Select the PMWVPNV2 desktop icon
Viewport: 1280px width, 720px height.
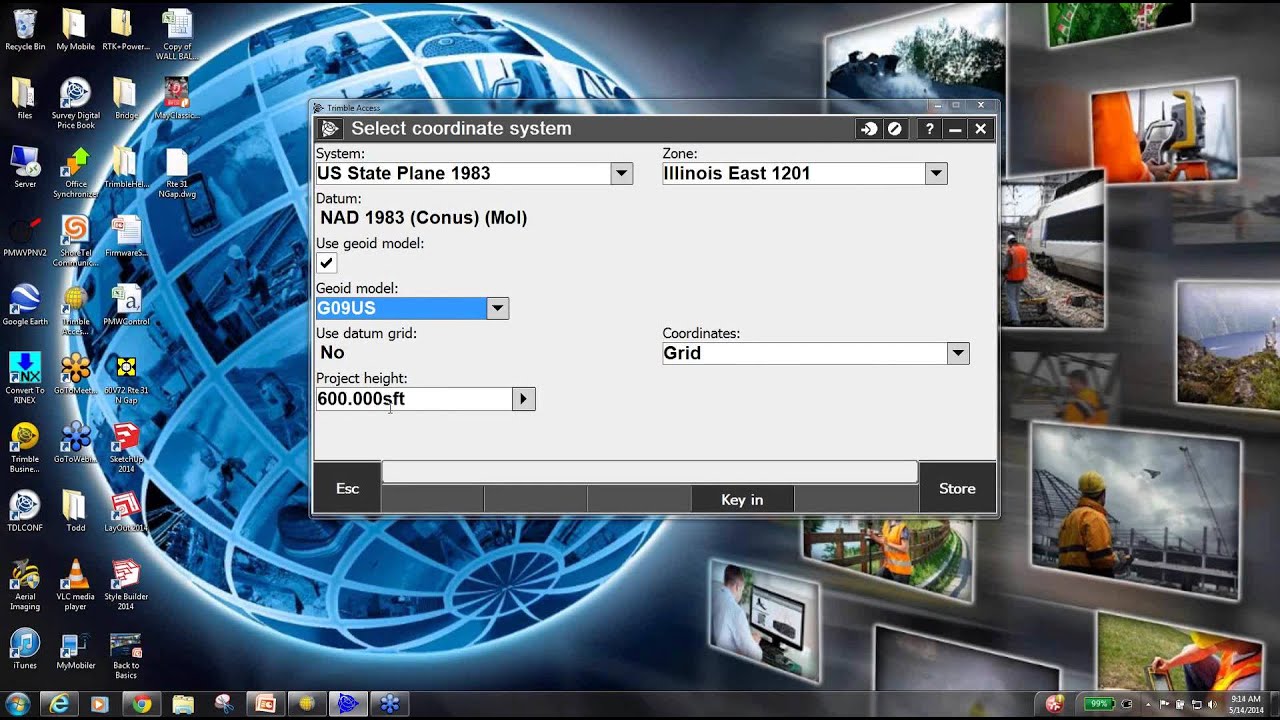tap(25, 238)
